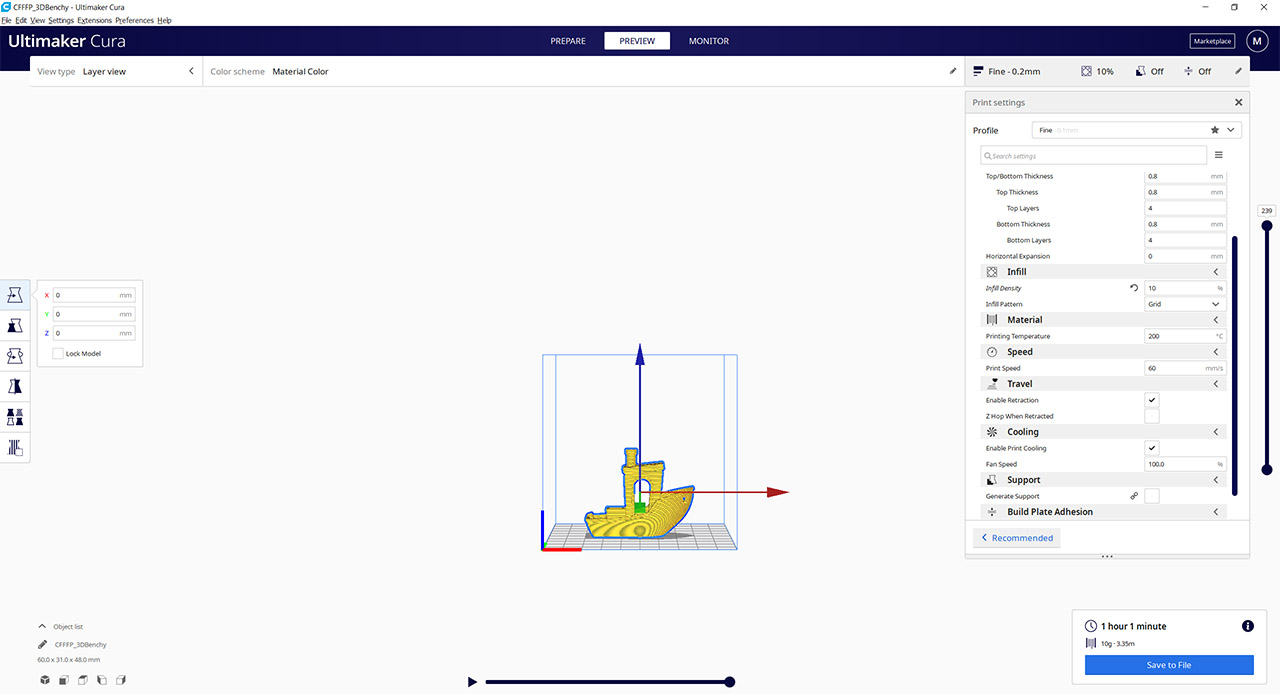Select the Move tool icon
1280x694 pixels.
click(x=15, y=295)
